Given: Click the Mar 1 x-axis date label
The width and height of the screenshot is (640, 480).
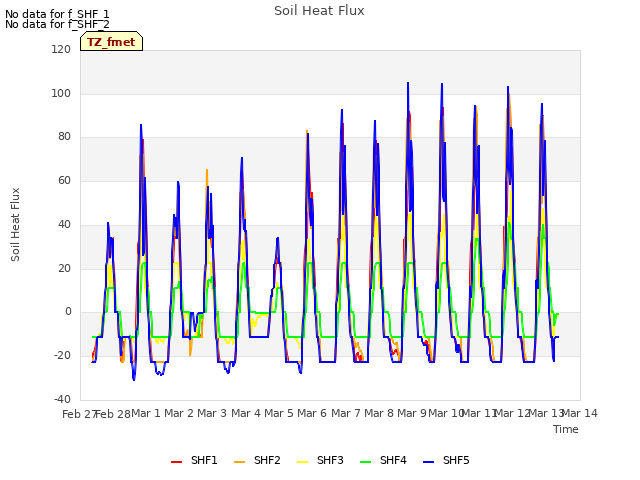Looking at the screenshot, I should tap(146, 413).
